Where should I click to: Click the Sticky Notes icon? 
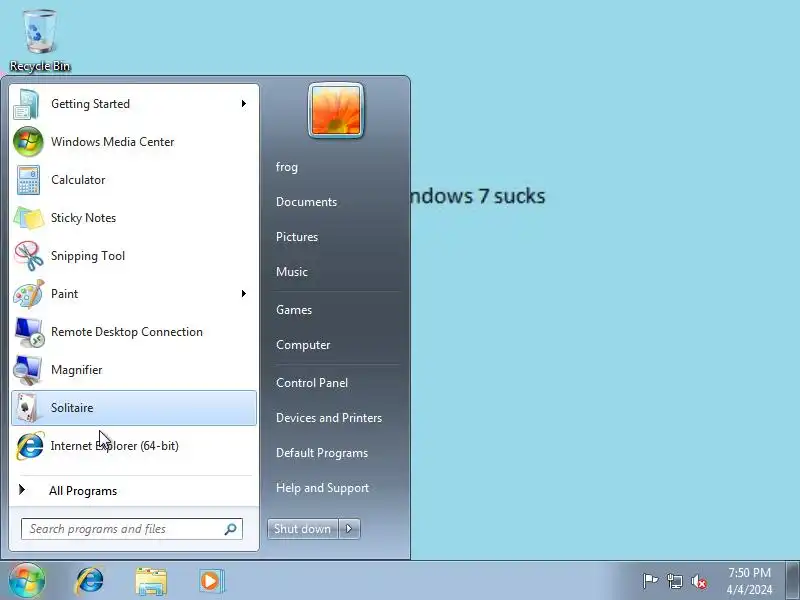pyautogui.click(x=29, y=218)
